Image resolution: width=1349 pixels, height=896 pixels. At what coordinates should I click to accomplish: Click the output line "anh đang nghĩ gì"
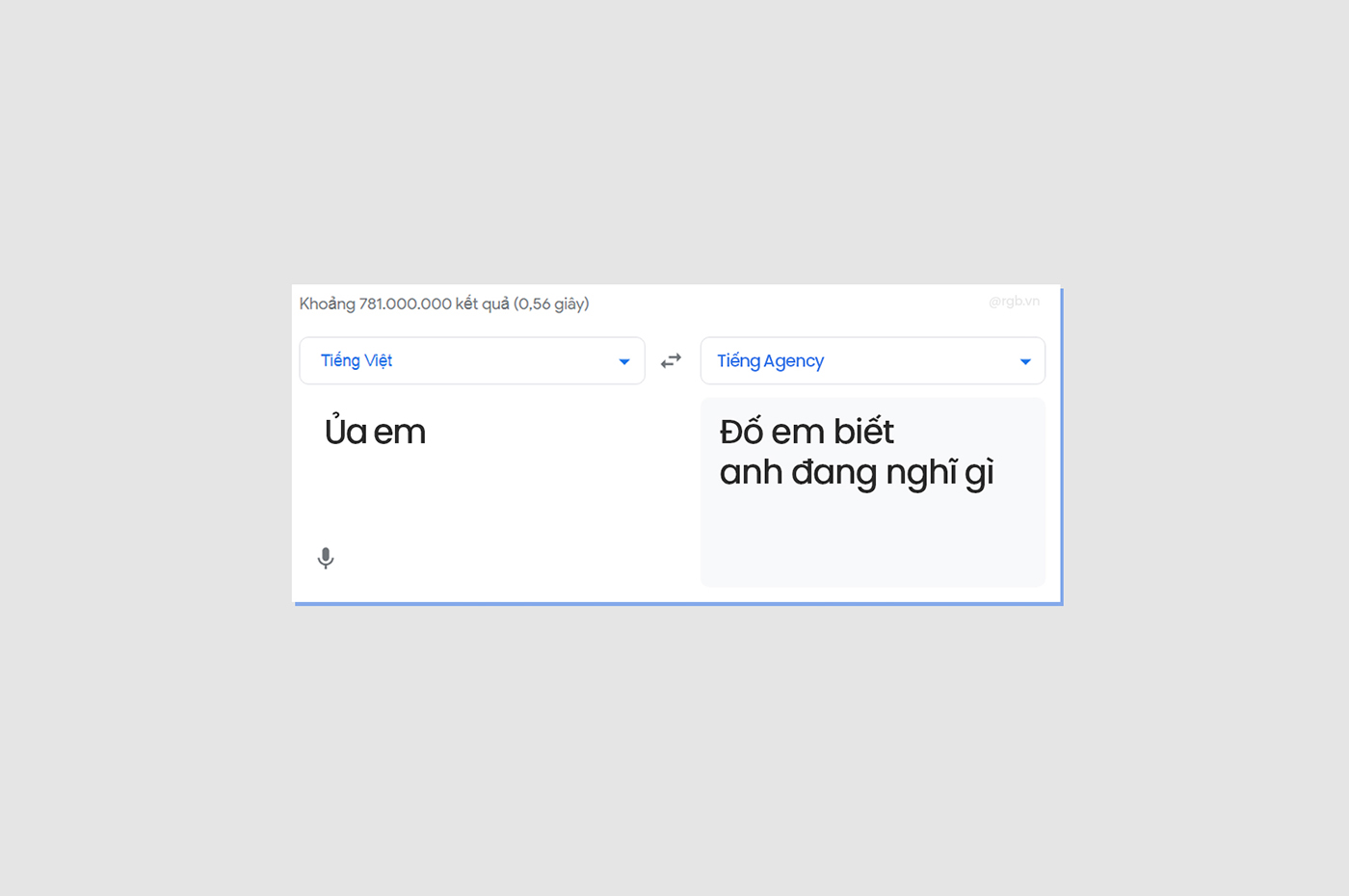pos(856,472)
